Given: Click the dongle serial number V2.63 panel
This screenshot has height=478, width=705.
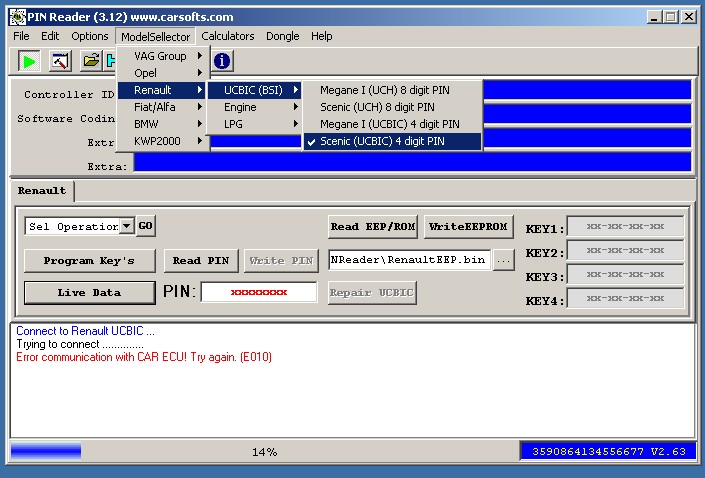Looking at the screenshot, I should pyautogui.click(x=608, y=451).
